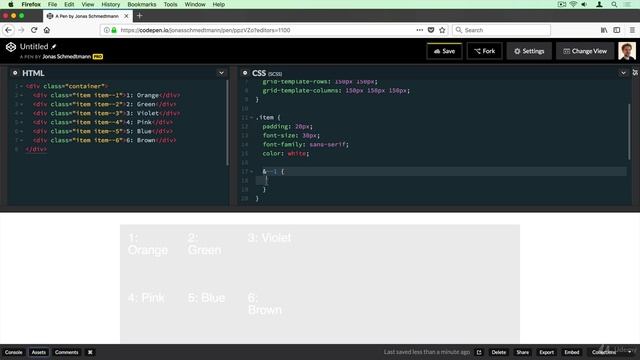Click the CodePen logo icon
640x360 pixels.
pos(11,47)
